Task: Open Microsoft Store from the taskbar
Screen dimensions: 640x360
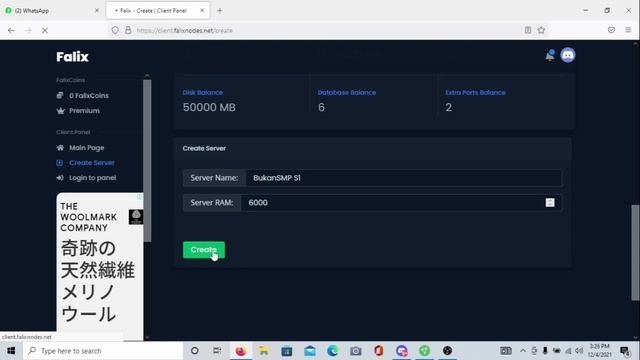Action: coord(287,351)
